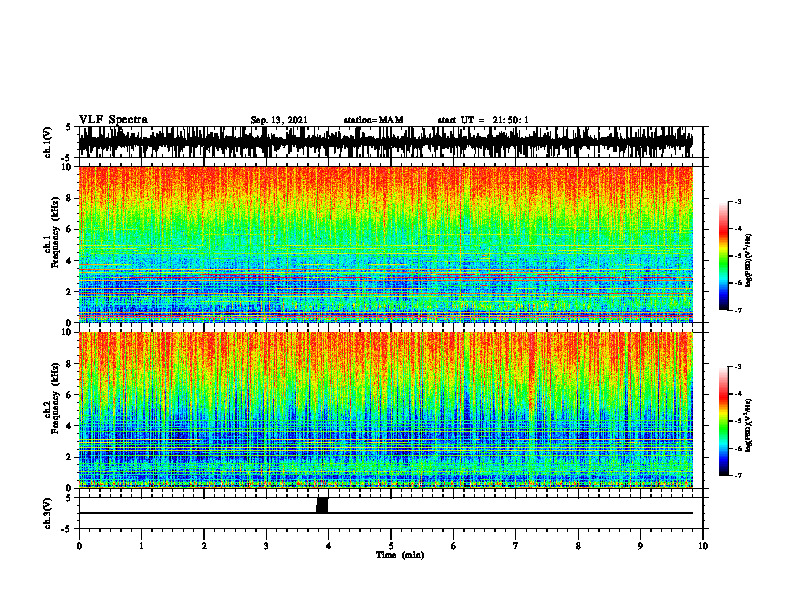
Task: Click the ch.1 spectrogram panel
Action: pyautogui.click(x=385, y=244)
